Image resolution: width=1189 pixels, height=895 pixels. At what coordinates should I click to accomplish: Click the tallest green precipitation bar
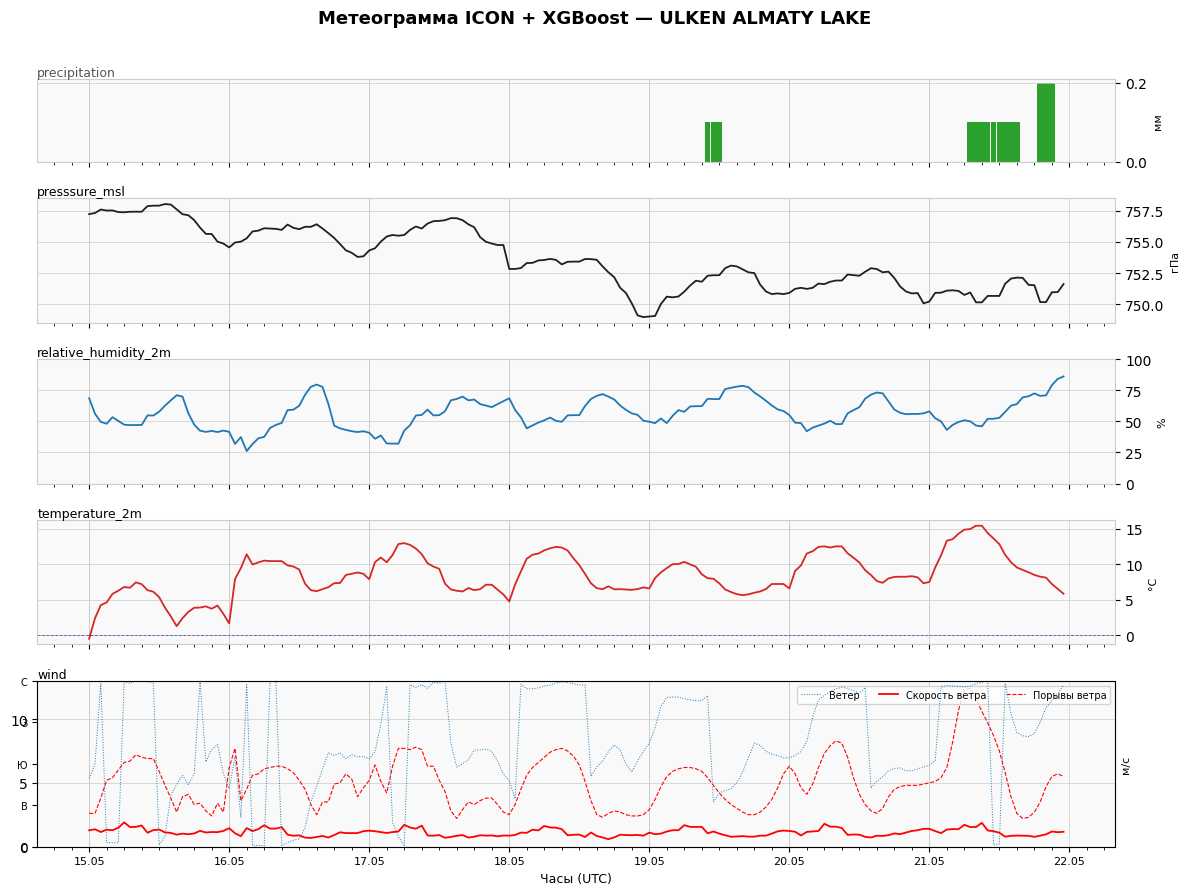point(1046,123)
